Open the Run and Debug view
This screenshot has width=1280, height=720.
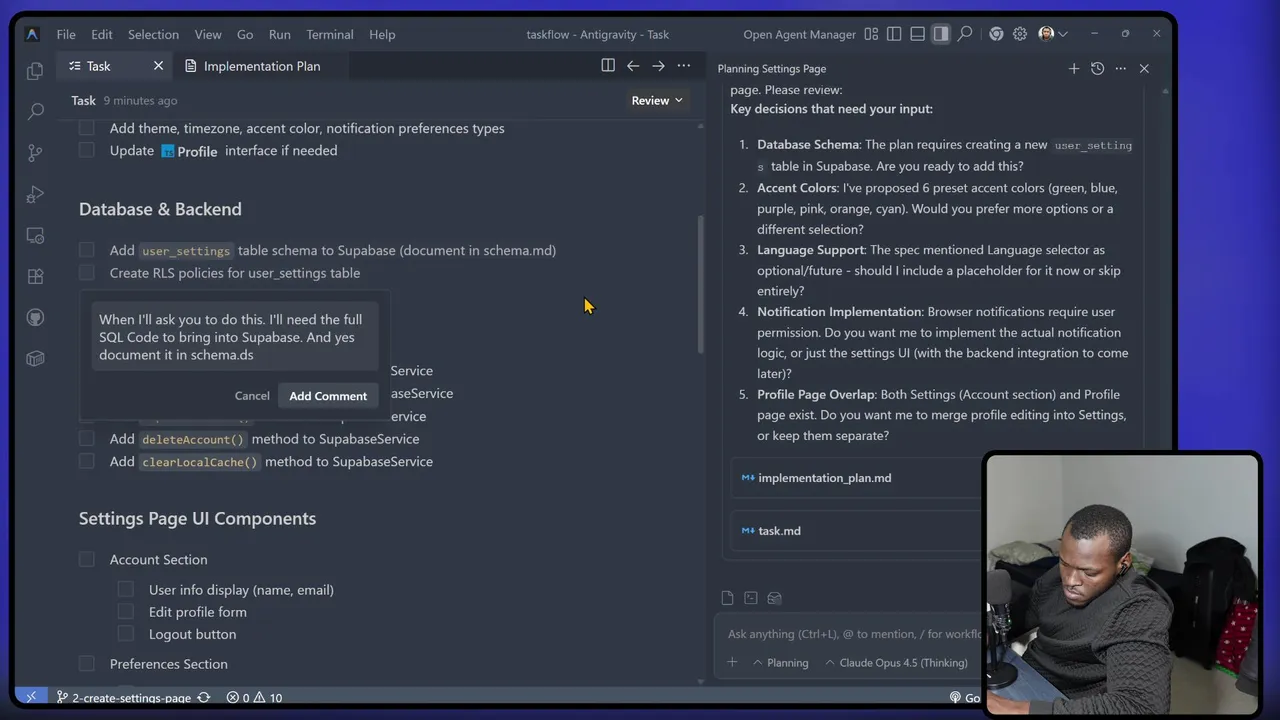[35, 194]
